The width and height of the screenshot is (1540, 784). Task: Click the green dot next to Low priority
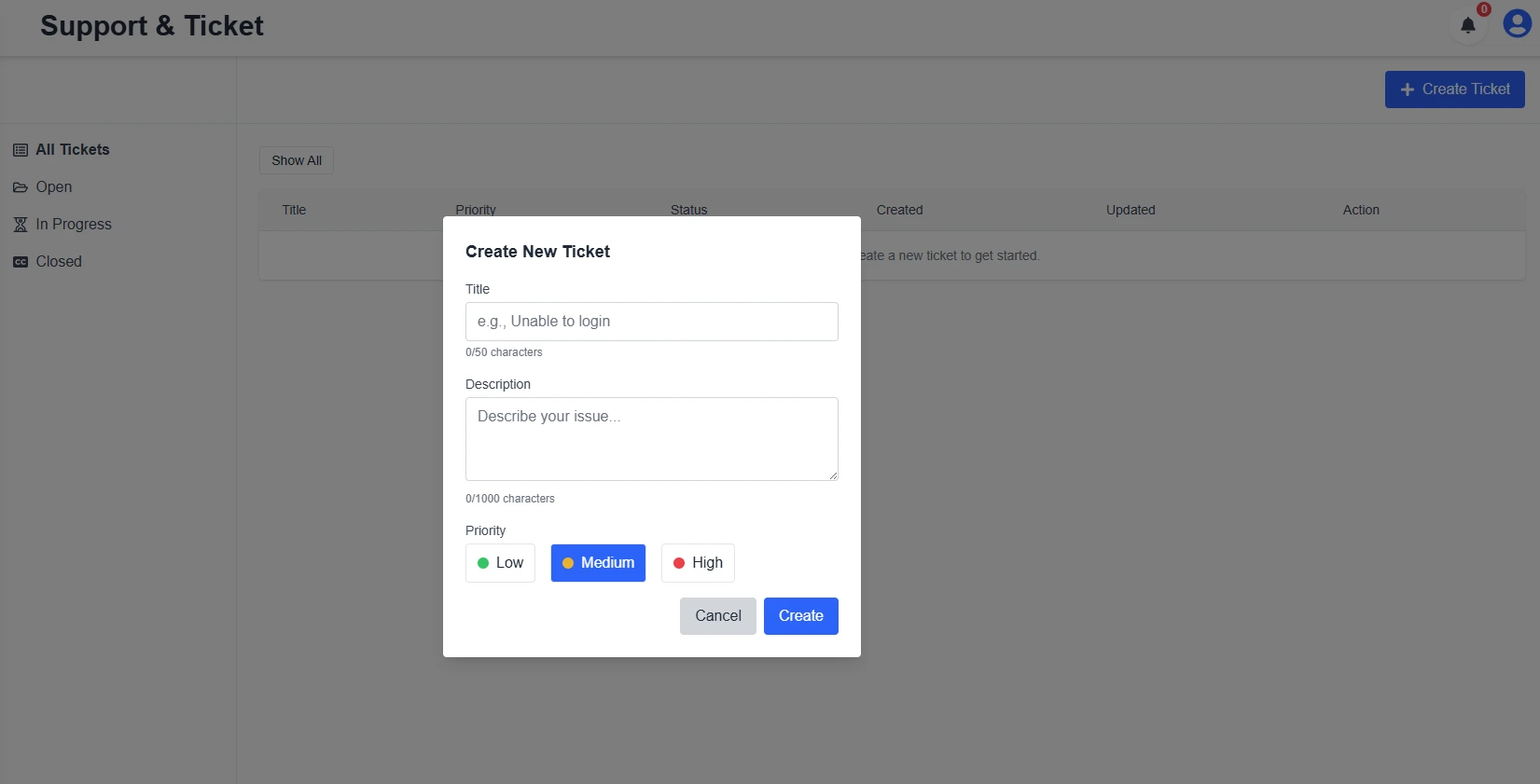tap(482, 562)
